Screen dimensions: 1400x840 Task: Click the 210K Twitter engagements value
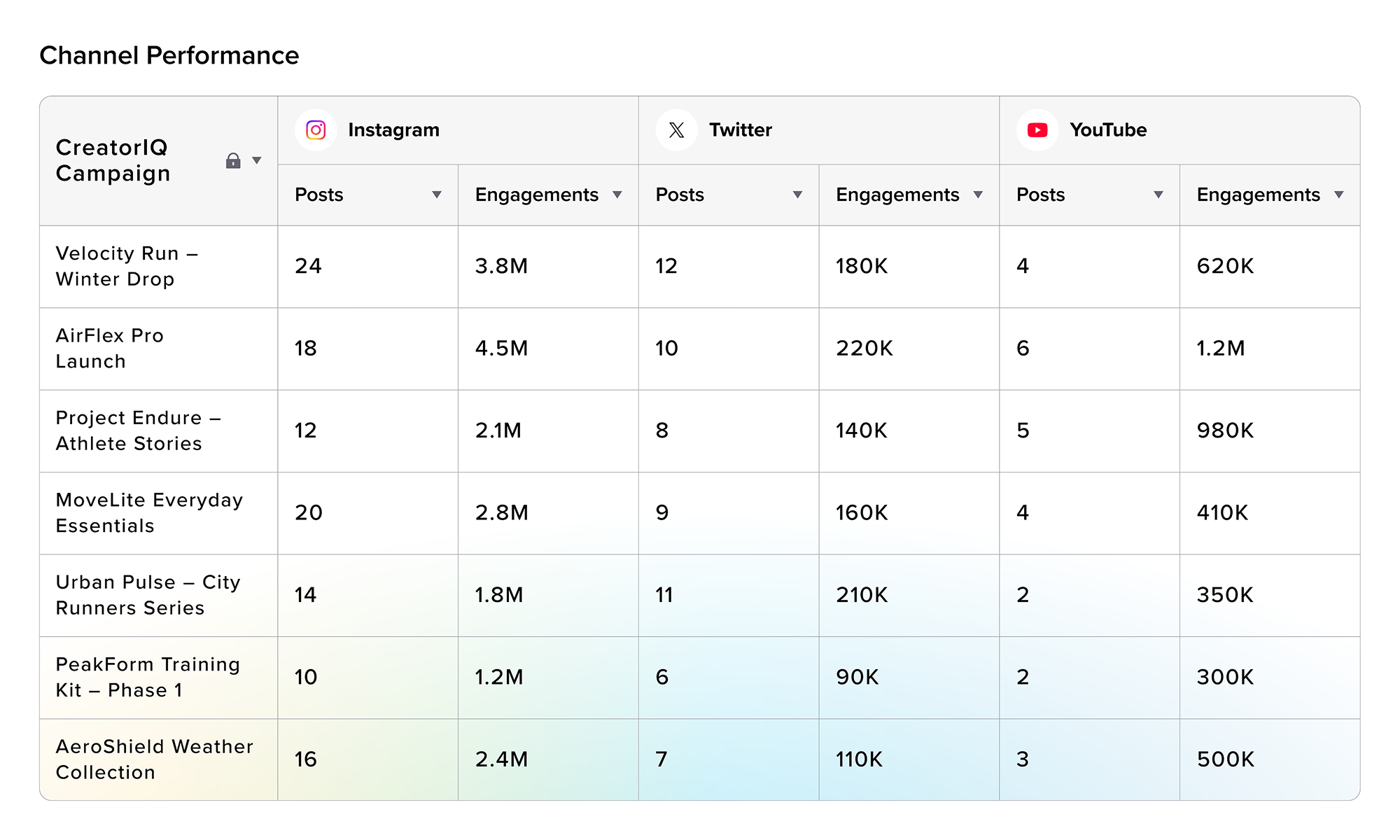(x=862, y=595)
